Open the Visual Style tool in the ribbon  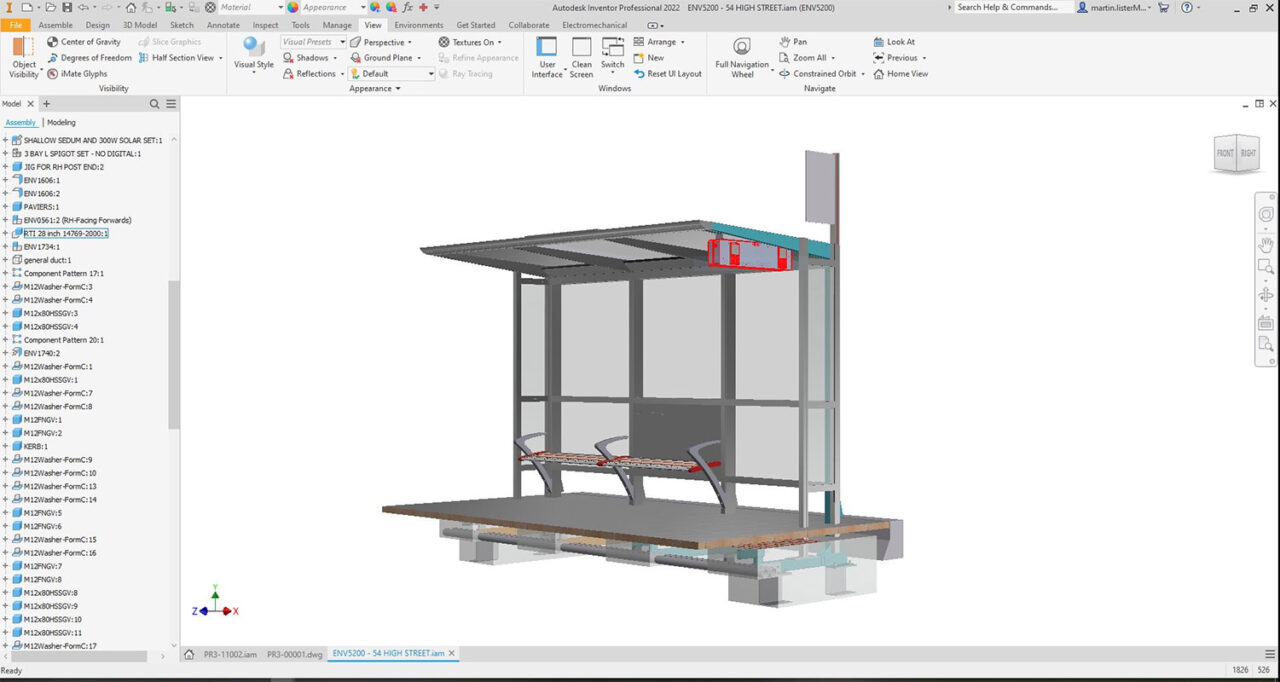pyautogui.click(x=252, y=57)
